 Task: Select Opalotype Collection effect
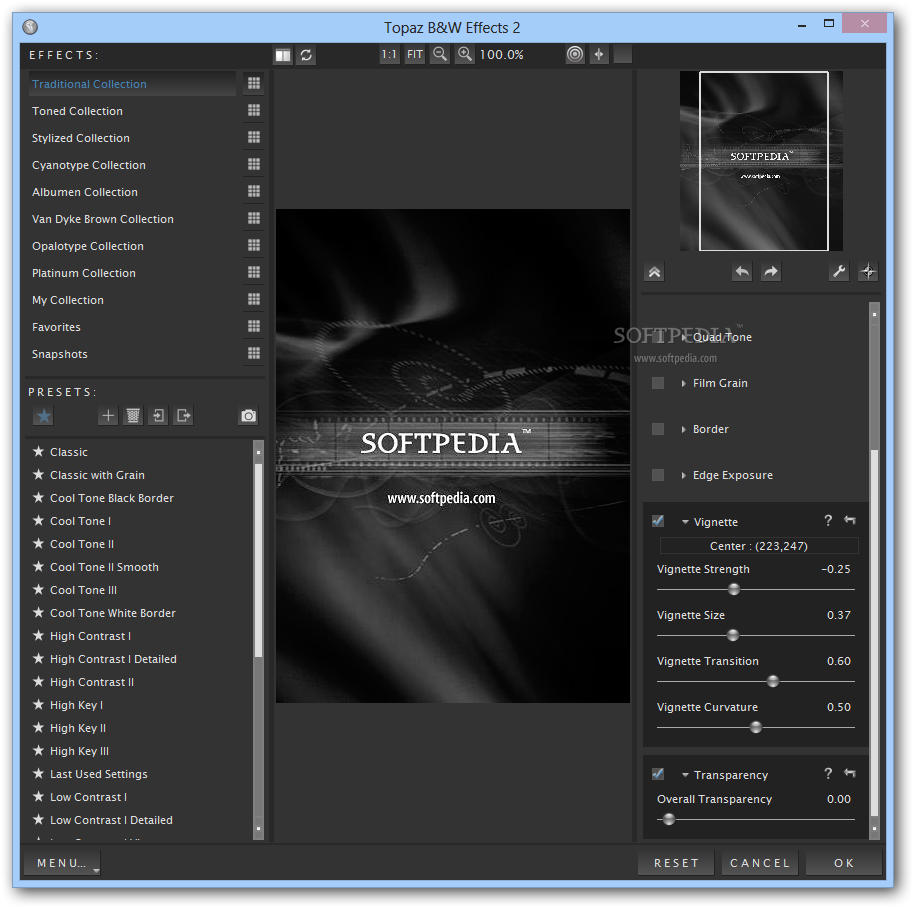click(x=87, y=246)
